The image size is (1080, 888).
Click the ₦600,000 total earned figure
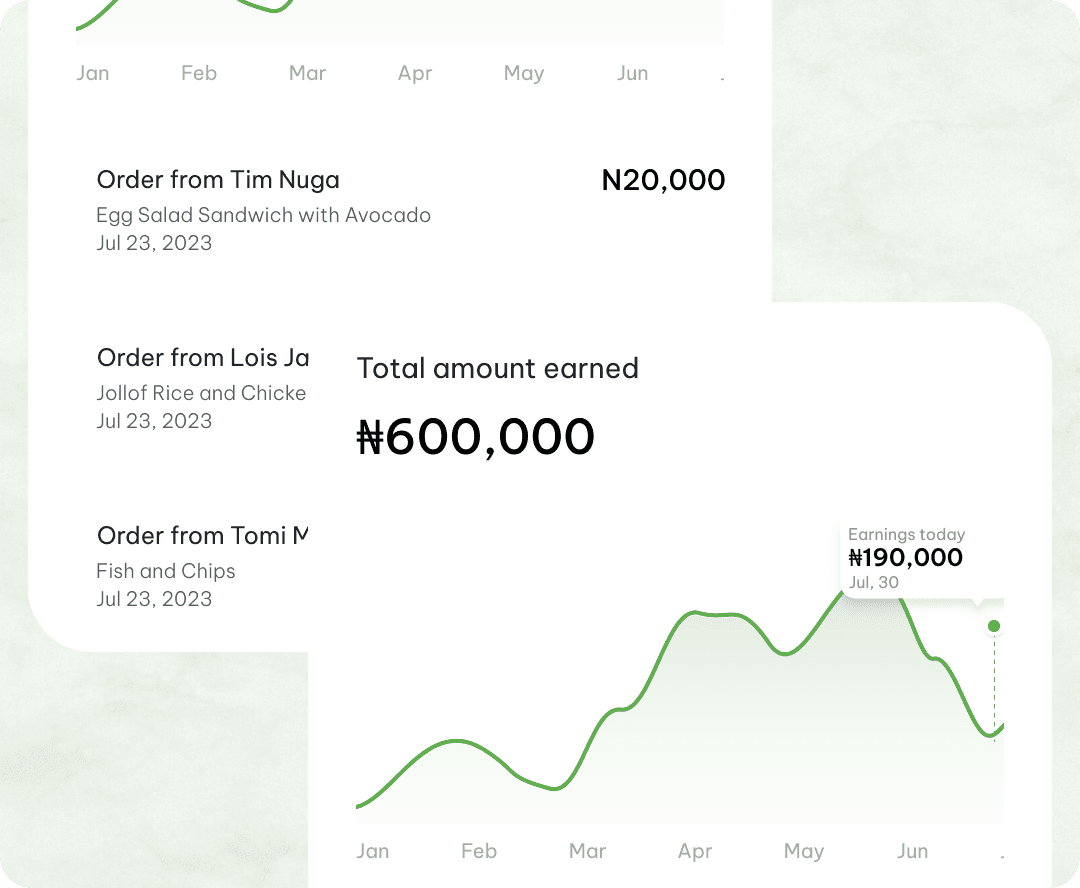(x=476, y=437)
